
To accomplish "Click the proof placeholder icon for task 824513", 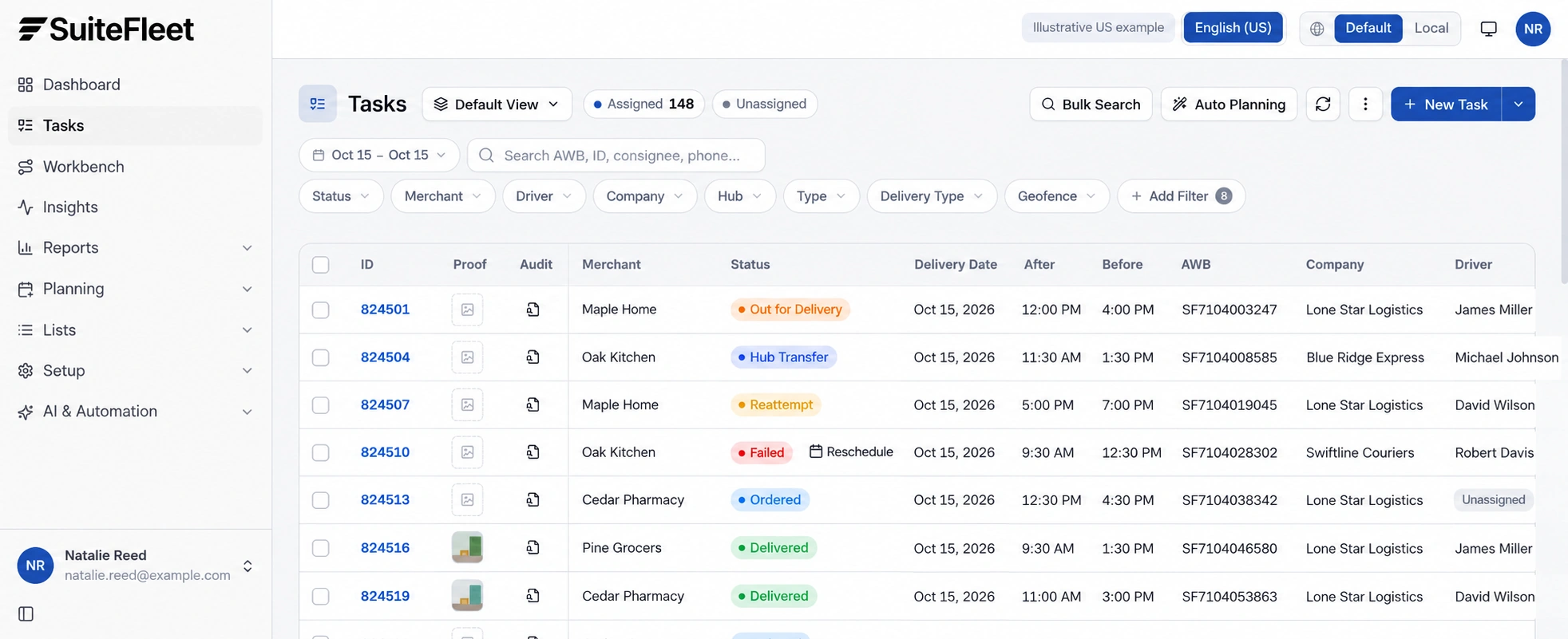I will pos(467,499).
